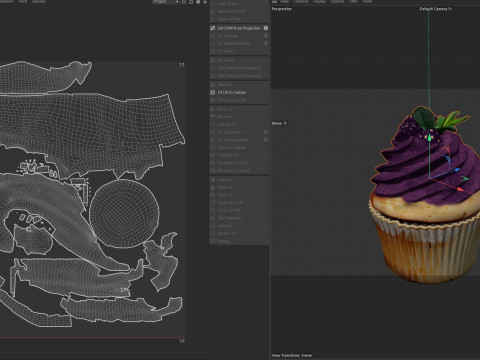Grab the green Y-axis arrow handle
The width and height of the screenshot is (480, 360).
430,137
